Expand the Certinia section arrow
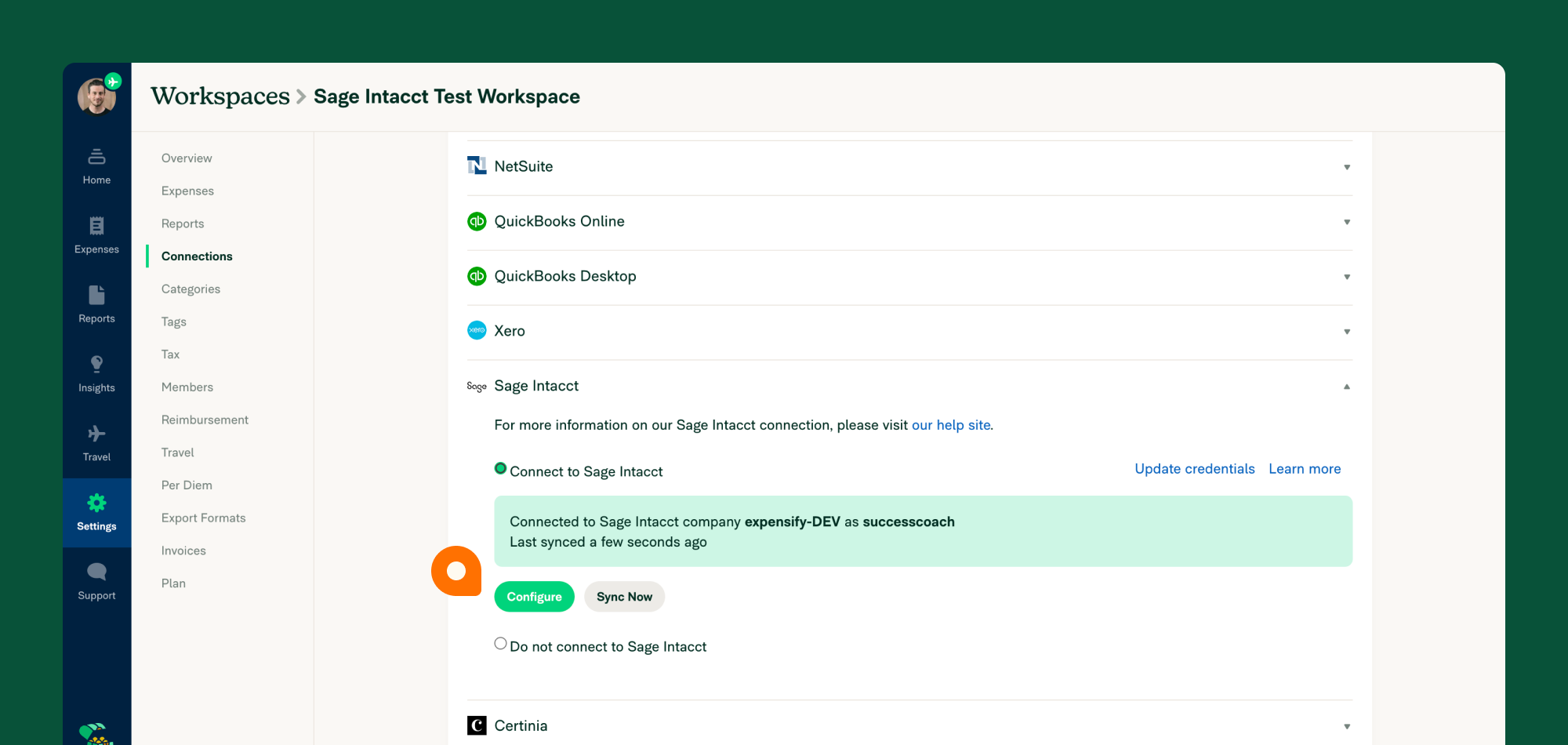The height and width of the screenshot is (745, 1568). [1347, 726]
